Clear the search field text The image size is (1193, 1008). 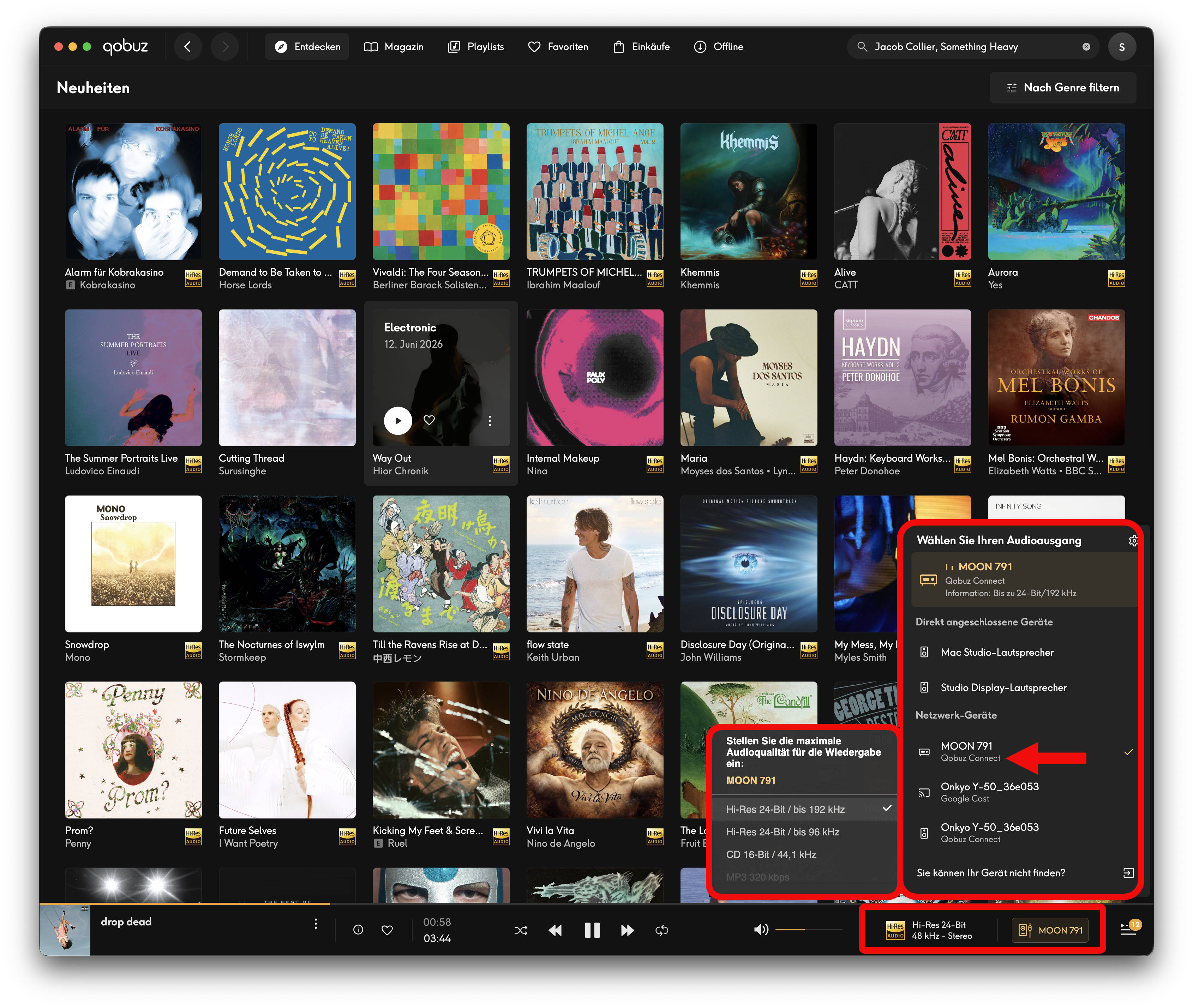1086,47
